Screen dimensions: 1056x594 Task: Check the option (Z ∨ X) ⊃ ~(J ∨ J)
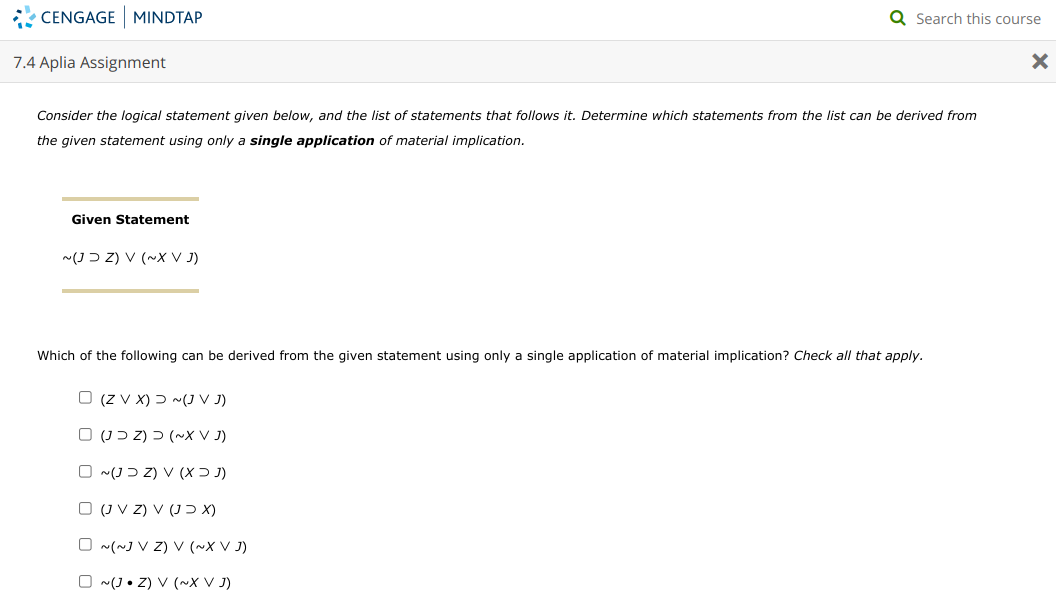click(85, 396)
